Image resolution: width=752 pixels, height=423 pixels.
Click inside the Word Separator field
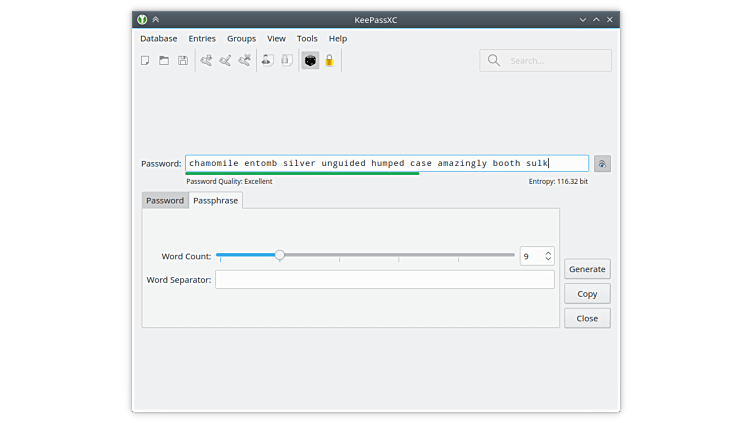[384, 280]
